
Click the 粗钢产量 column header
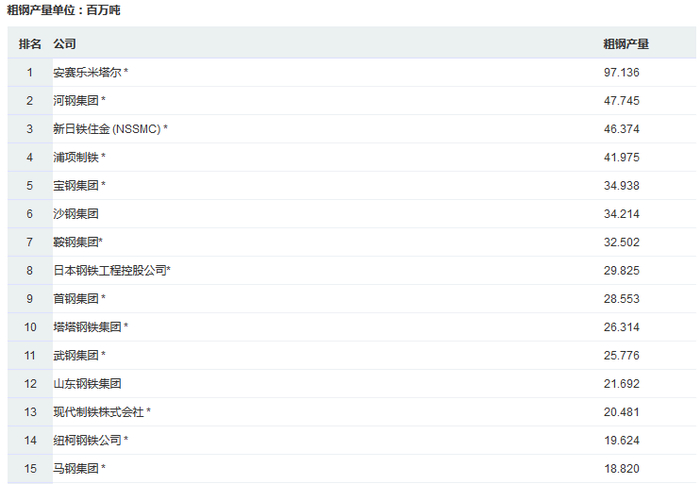coord(626,44)
